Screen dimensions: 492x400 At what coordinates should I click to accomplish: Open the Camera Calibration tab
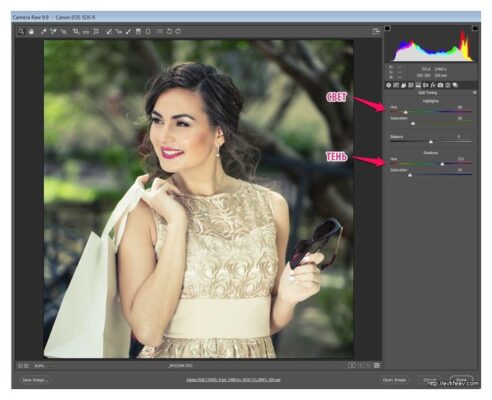click(x=440, y=85)
